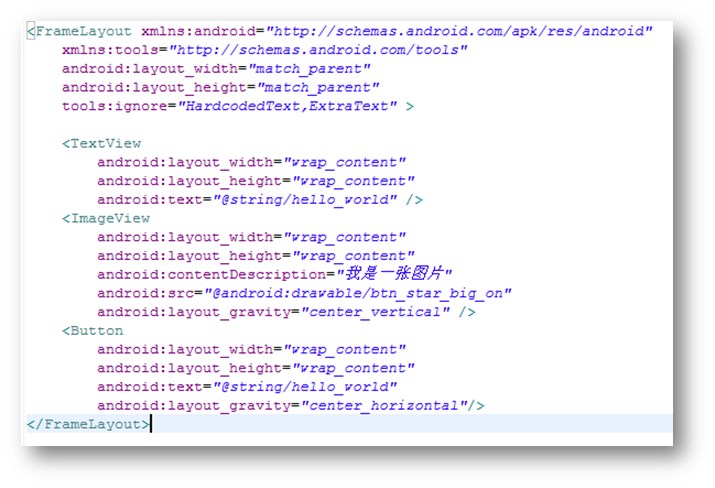Click the xmlns:tools attribute name

110,50
